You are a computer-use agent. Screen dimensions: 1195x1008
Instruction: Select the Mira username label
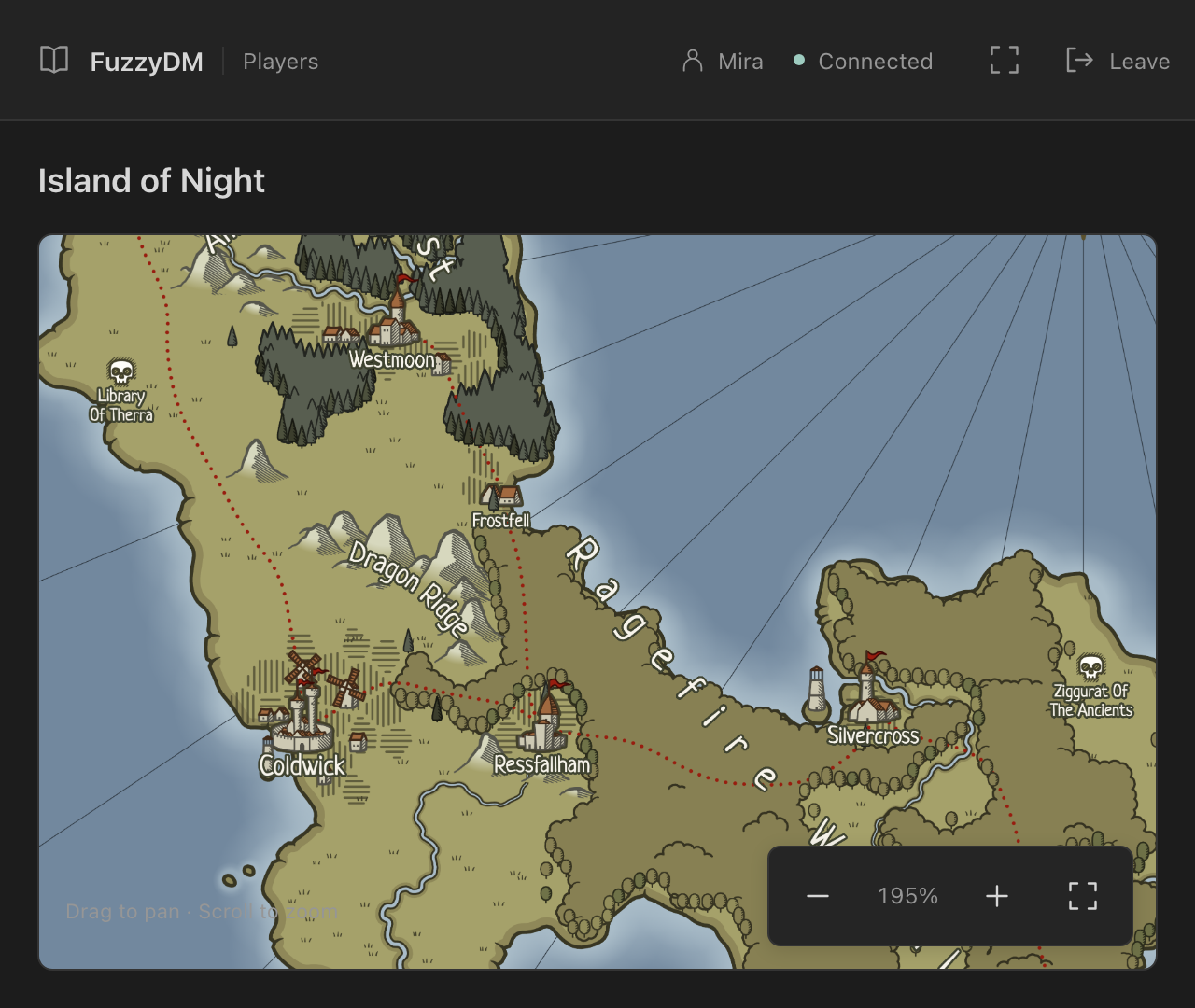pos(740,62)
